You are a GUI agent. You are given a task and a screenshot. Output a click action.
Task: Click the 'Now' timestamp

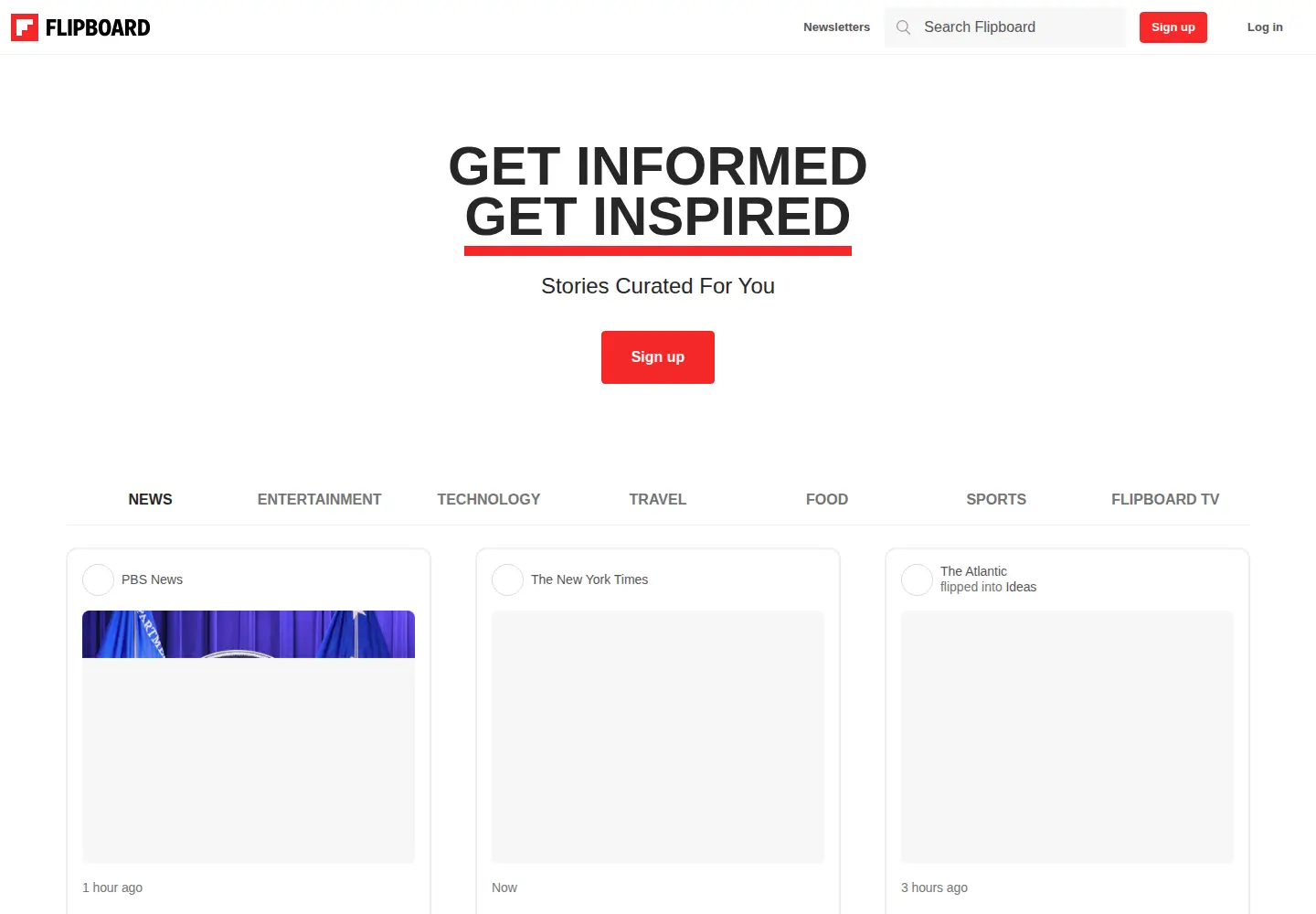click(x=504, y=887)
